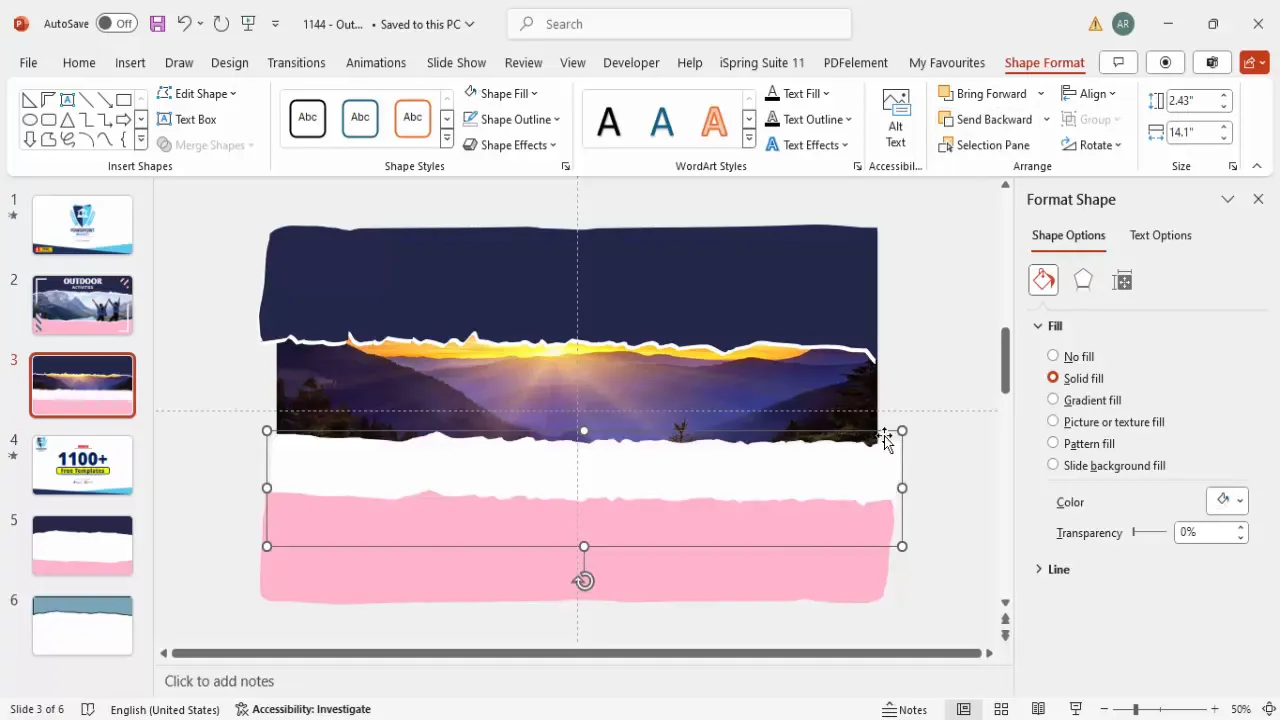Viewport: 1280px width, 720px height.
Task: Open Shape Outline dropdown
Action: point(512,119)
